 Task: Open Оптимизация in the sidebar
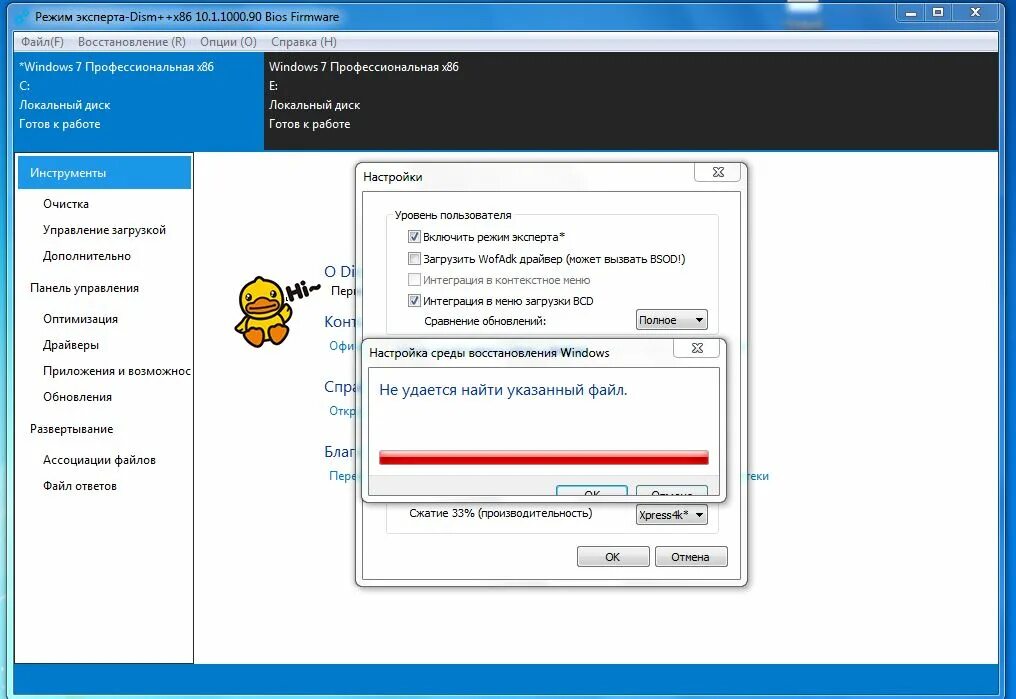pos(80,319)
